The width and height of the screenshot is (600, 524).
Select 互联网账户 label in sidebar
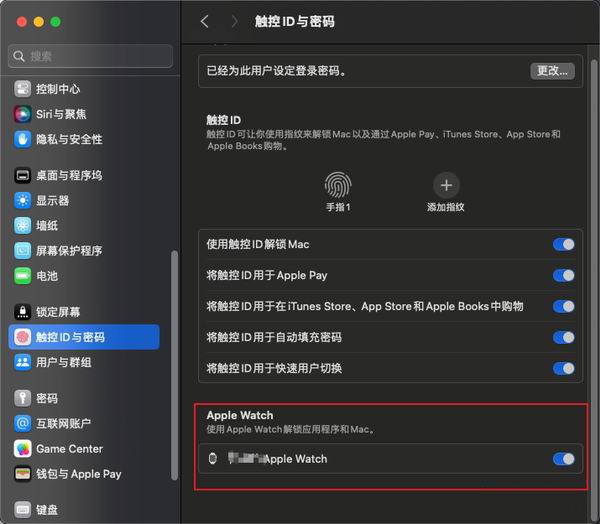point(64,423)
